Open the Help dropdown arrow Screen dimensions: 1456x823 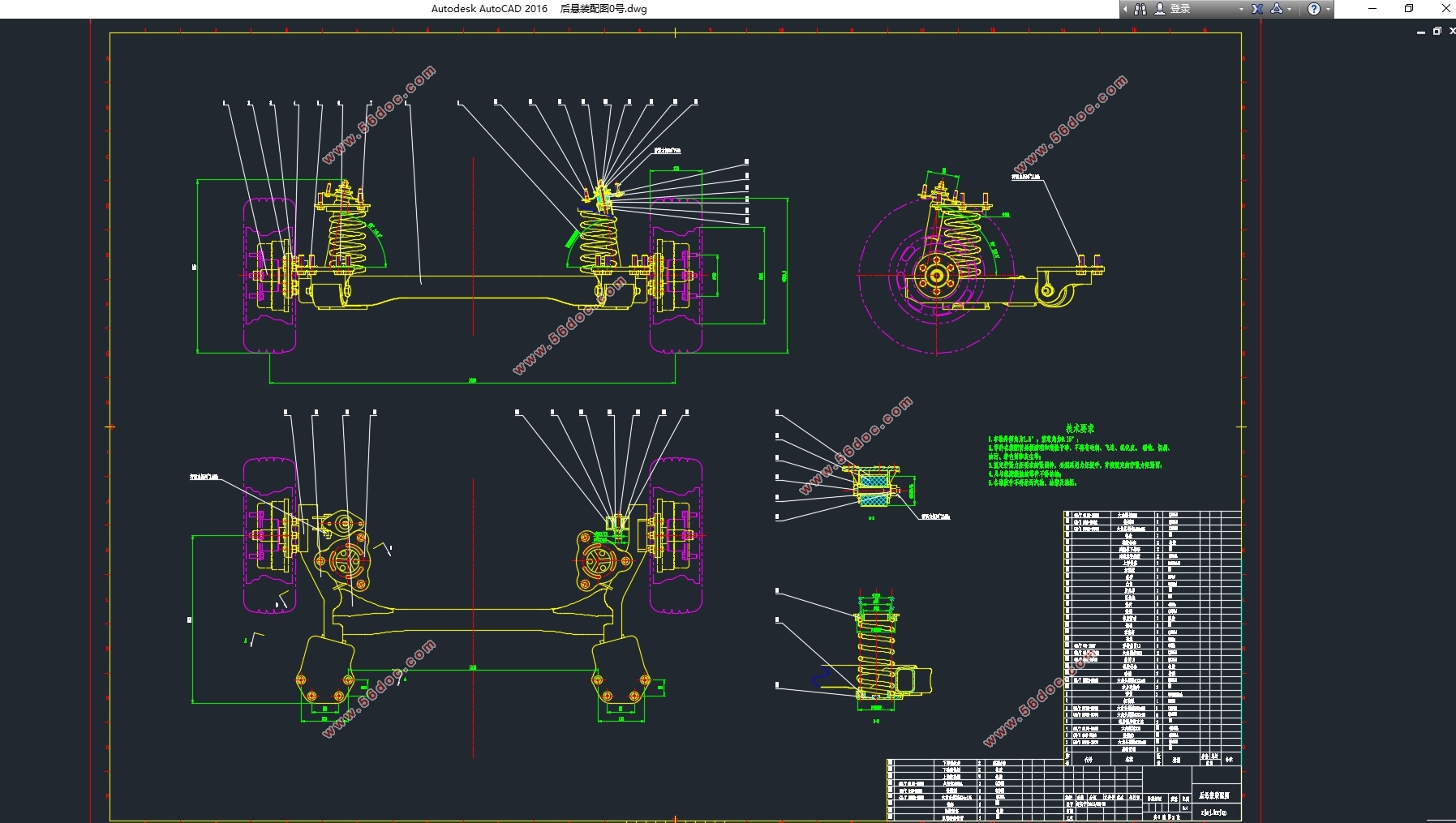pyautogui.click(x=1328, y=10)
